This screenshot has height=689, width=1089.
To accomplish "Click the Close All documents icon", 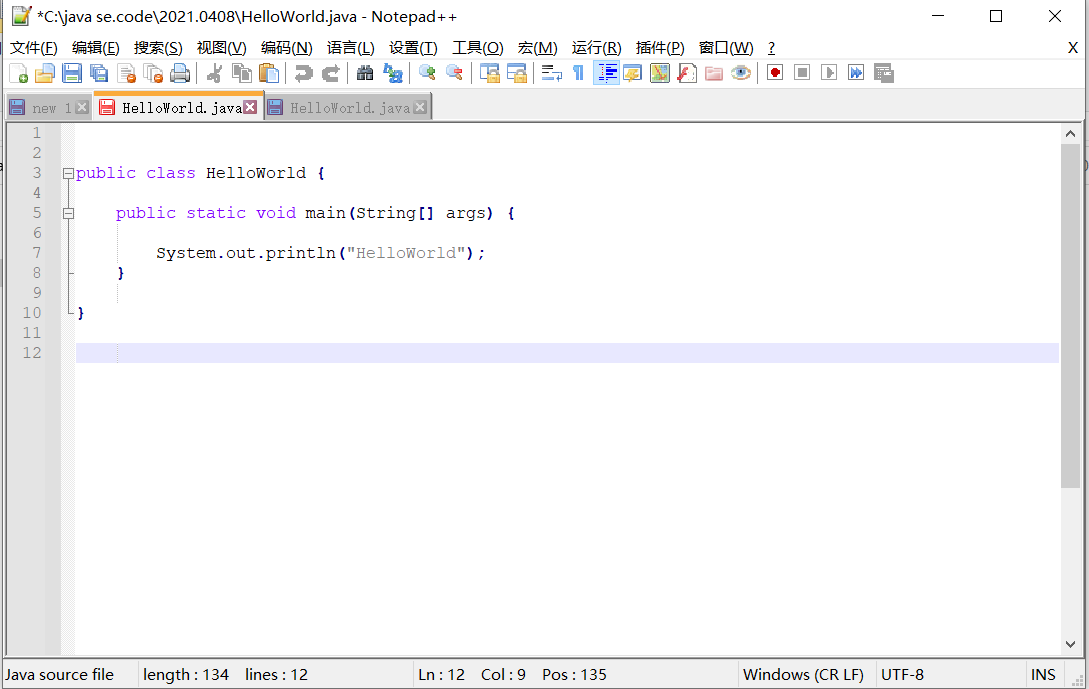I will [x=153, y=73].
